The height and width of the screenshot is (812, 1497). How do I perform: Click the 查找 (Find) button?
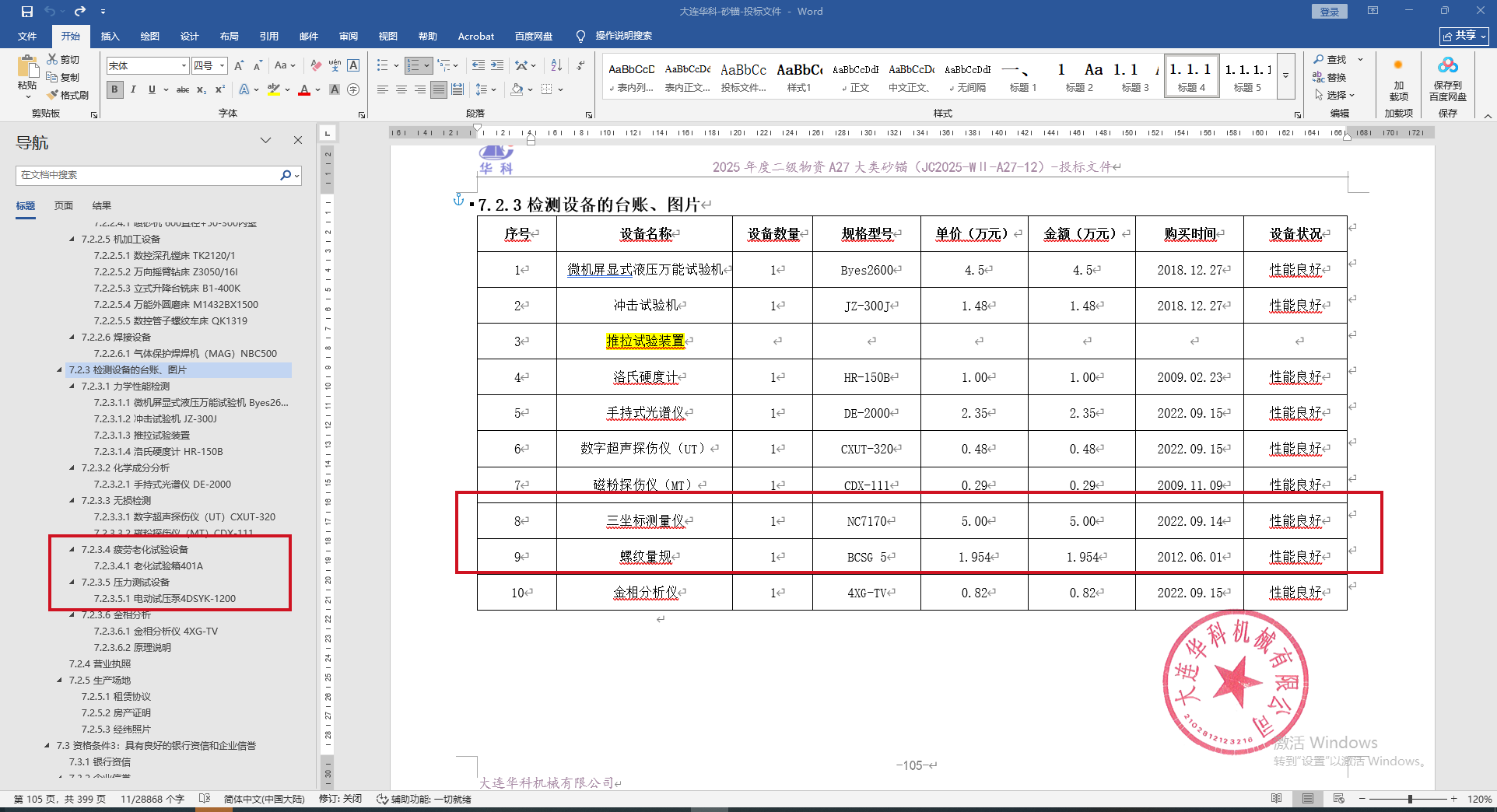tap(1330, 59)
